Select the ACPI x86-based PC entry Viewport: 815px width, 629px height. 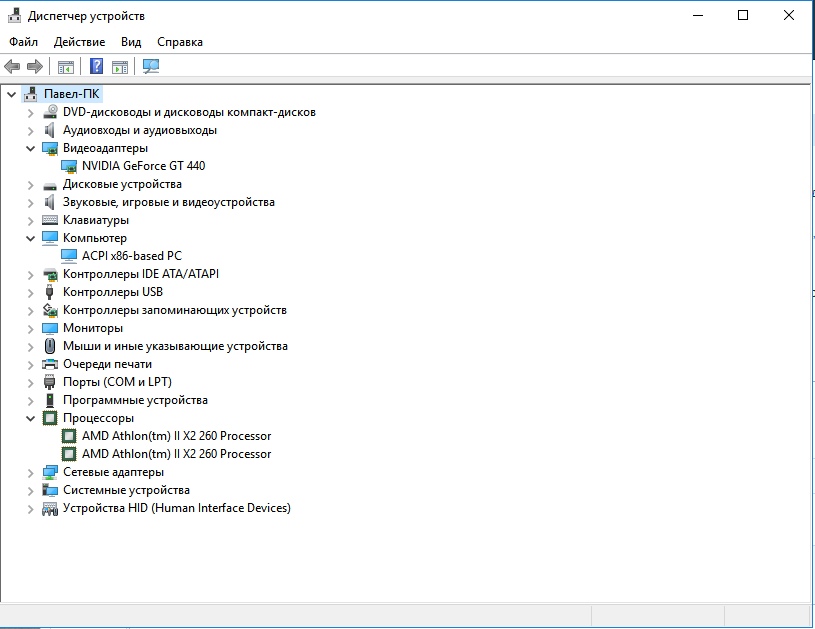point(131,256)
